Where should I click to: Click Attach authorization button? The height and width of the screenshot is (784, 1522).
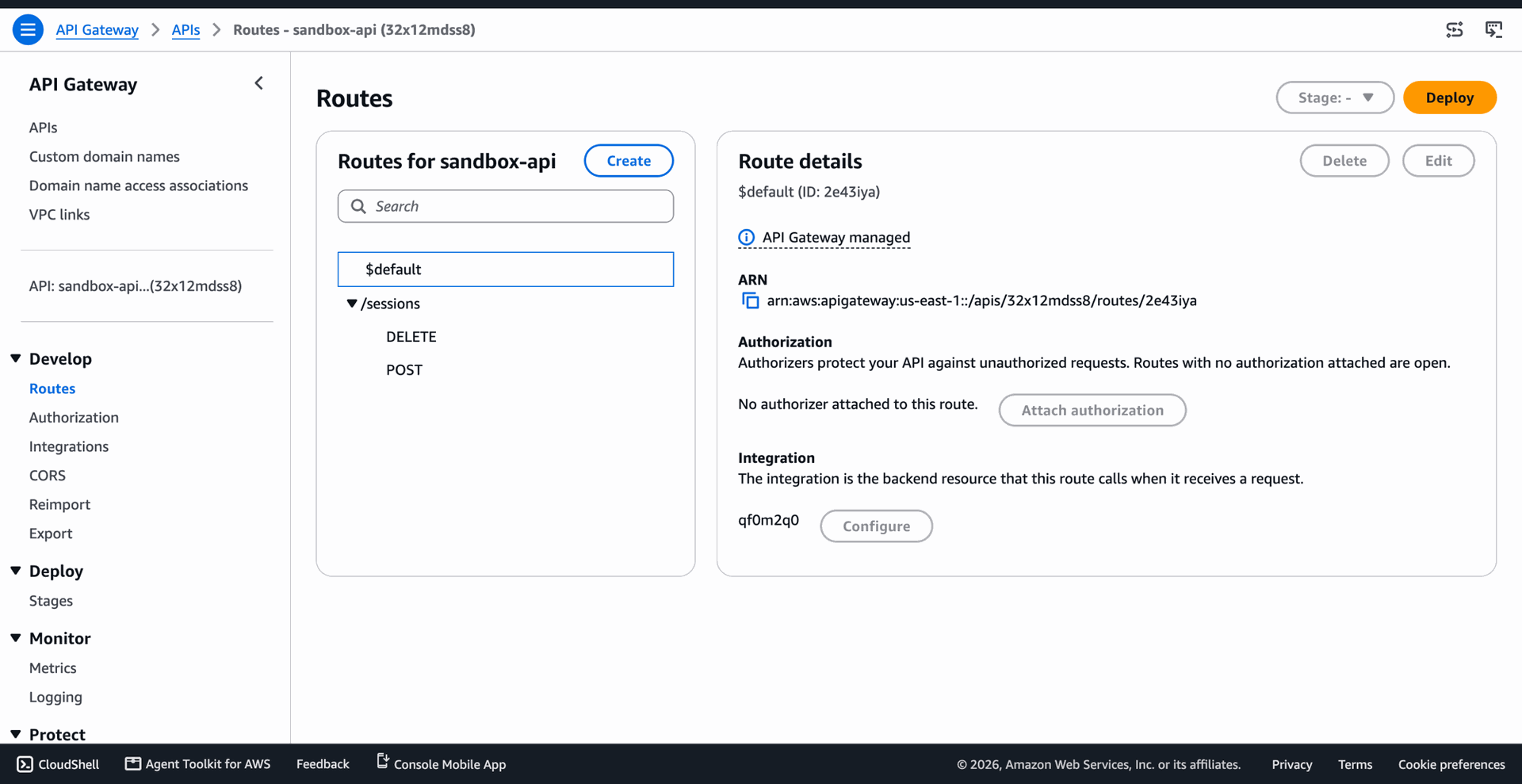[x=1092, y=410]
